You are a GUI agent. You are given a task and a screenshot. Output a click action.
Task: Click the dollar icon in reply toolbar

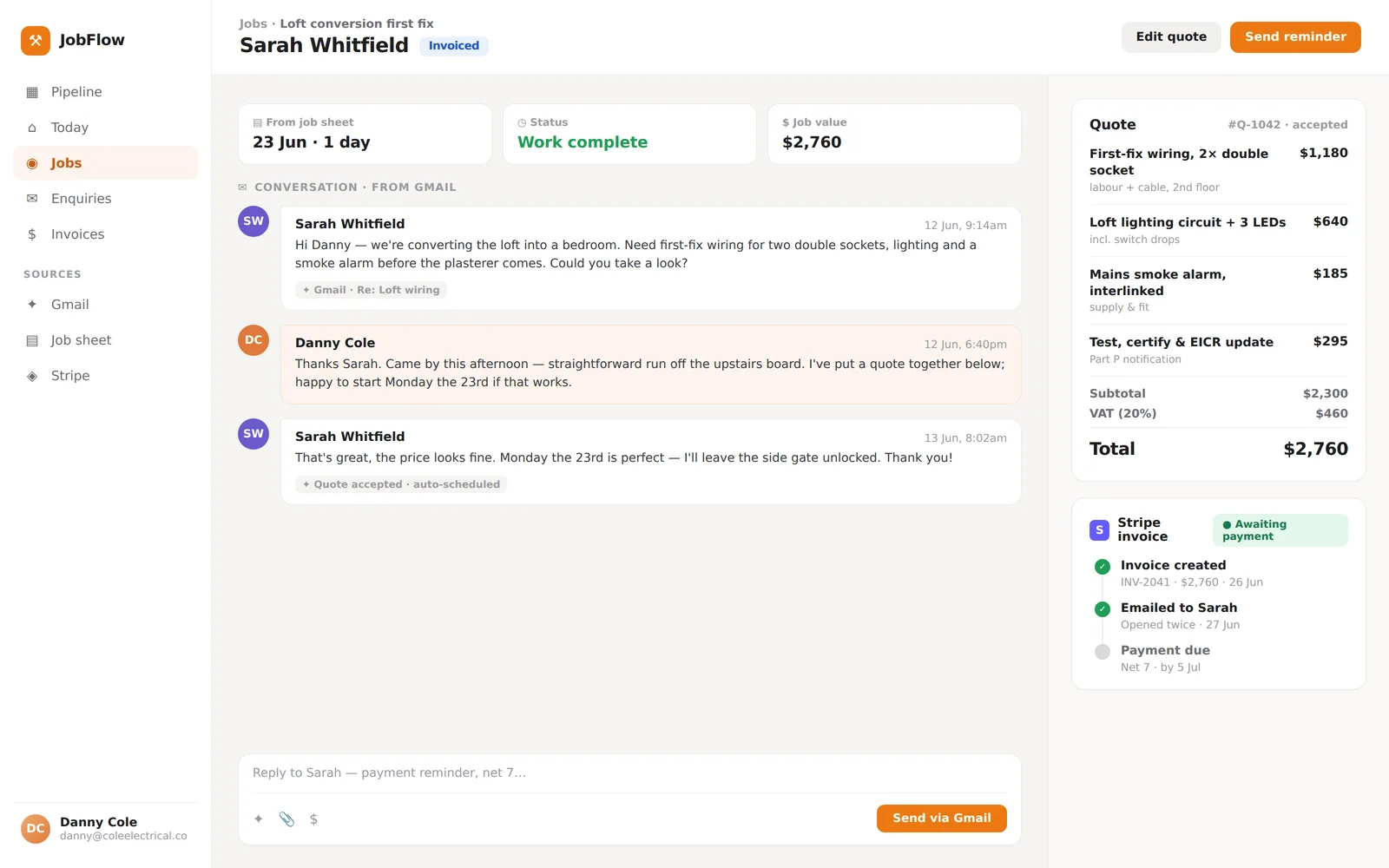click(313, 819)
